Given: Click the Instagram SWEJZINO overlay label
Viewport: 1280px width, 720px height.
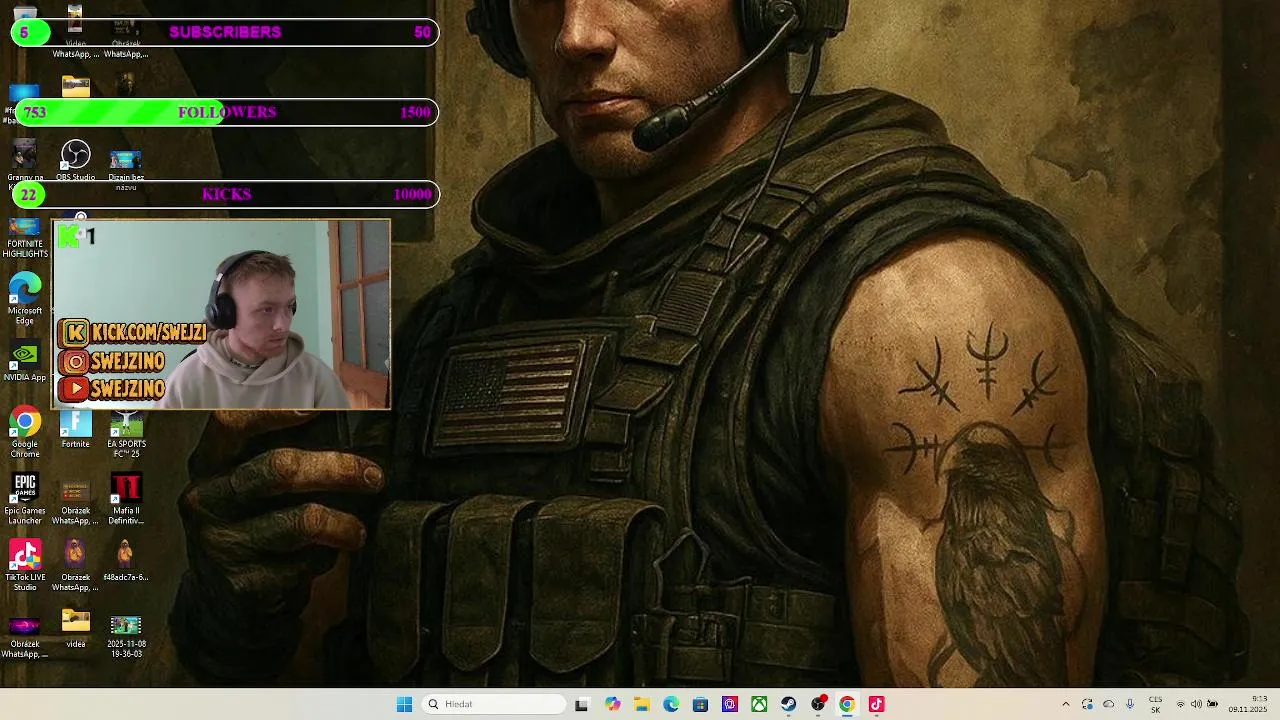Looking at the screenshot, I should [x=112, y=361].
